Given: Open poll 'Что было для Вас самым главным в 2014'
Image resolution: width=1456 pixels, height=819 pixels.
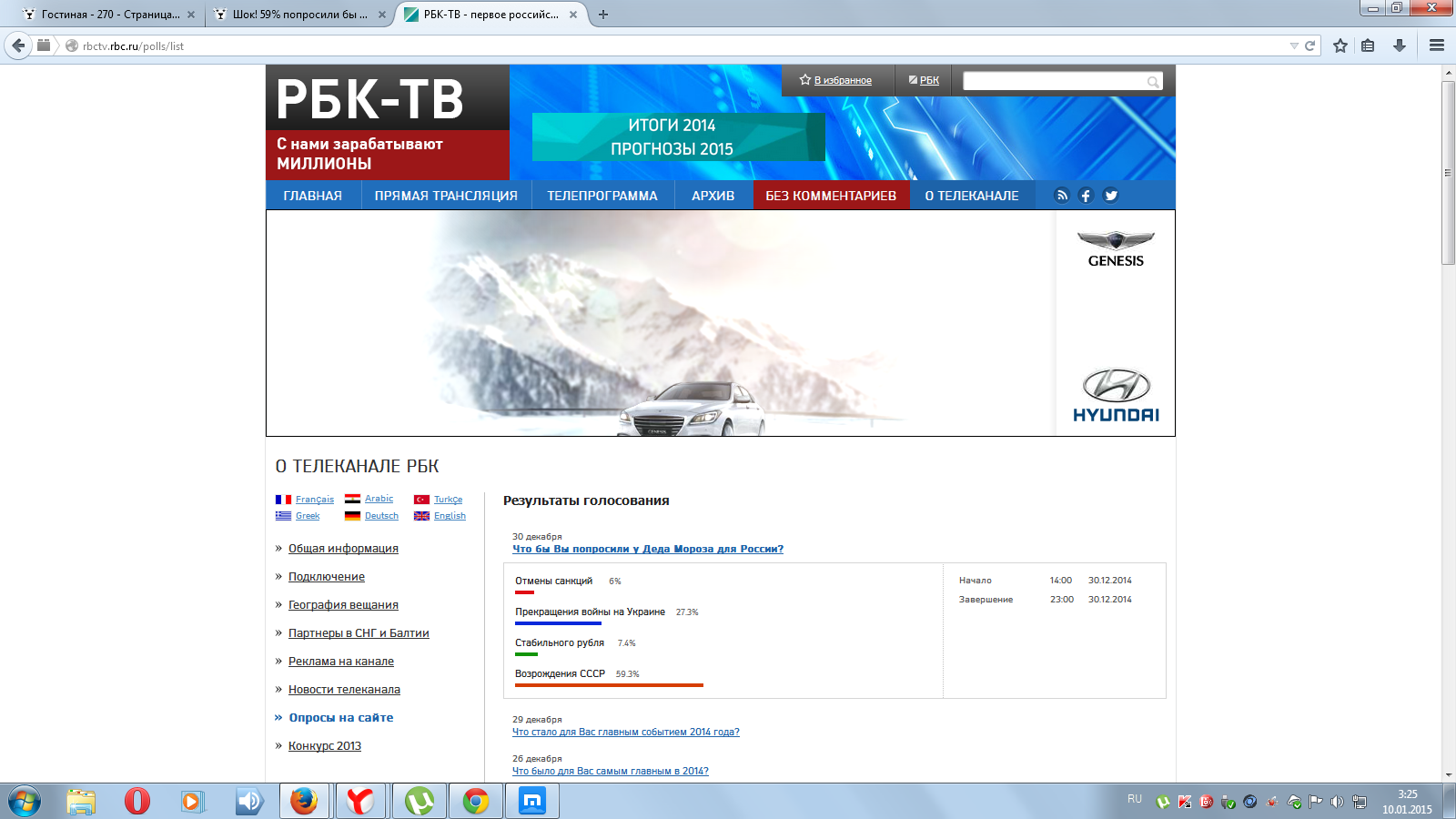Looking at the screenshot, I should [x=611, y=771].
